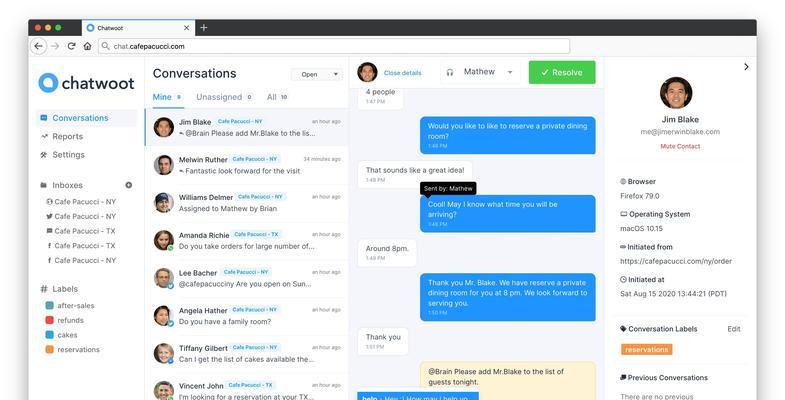Open Reports in the sidebar
This screenshot has width=785, height=400.
(68, 136)
